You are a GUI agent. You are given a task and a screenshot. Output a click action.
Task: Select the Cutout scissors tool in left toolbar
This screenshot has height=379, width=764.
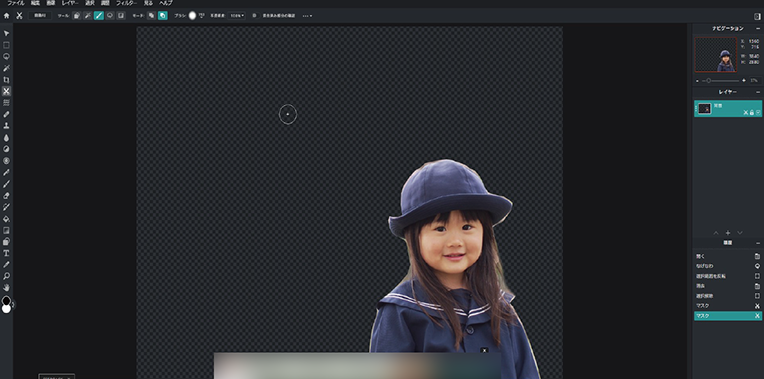(6, 91)
